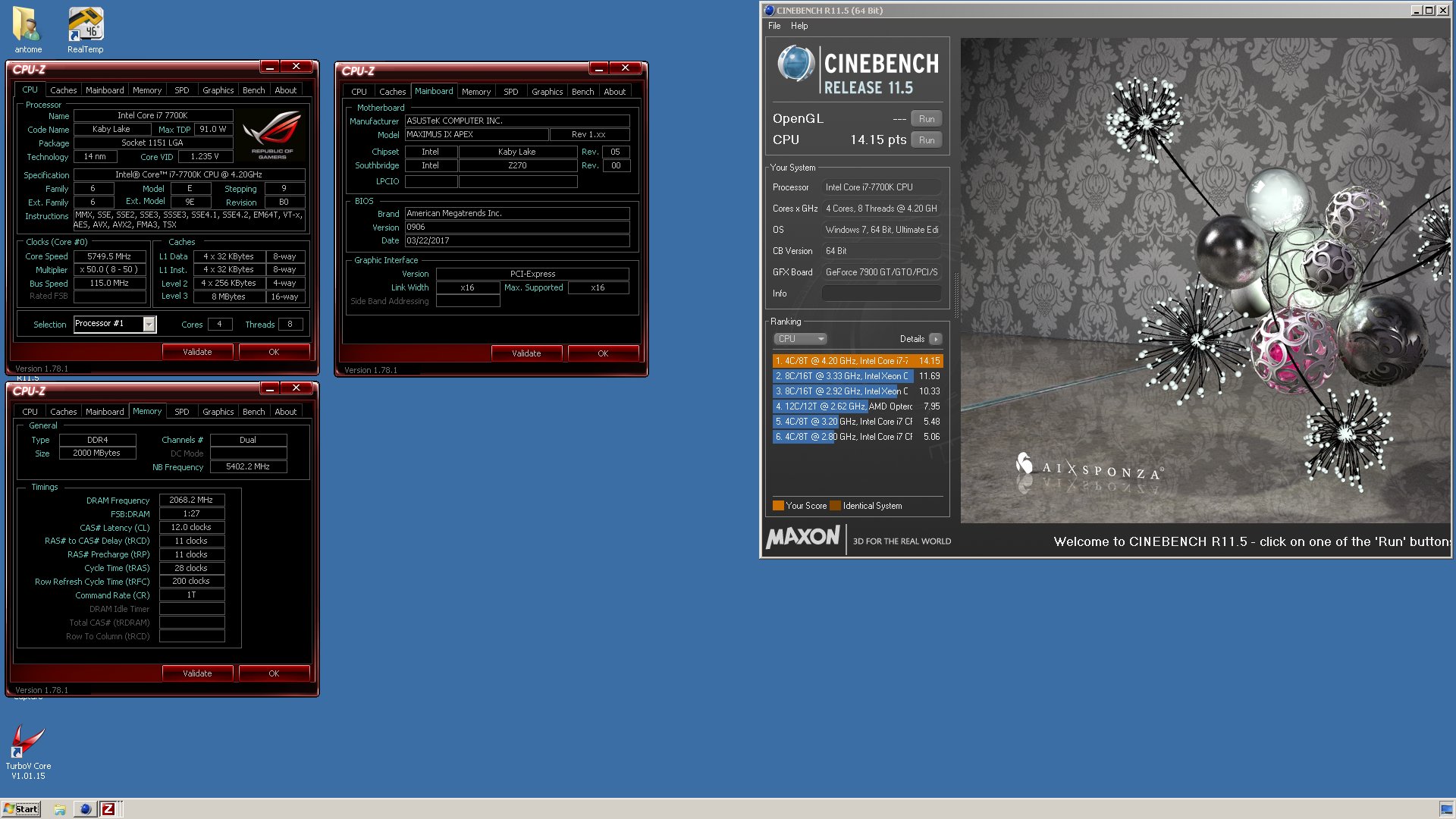The image size is (1456, 819).
Task: Click the Processor field in Cinebench
Action: pos(881,187)
